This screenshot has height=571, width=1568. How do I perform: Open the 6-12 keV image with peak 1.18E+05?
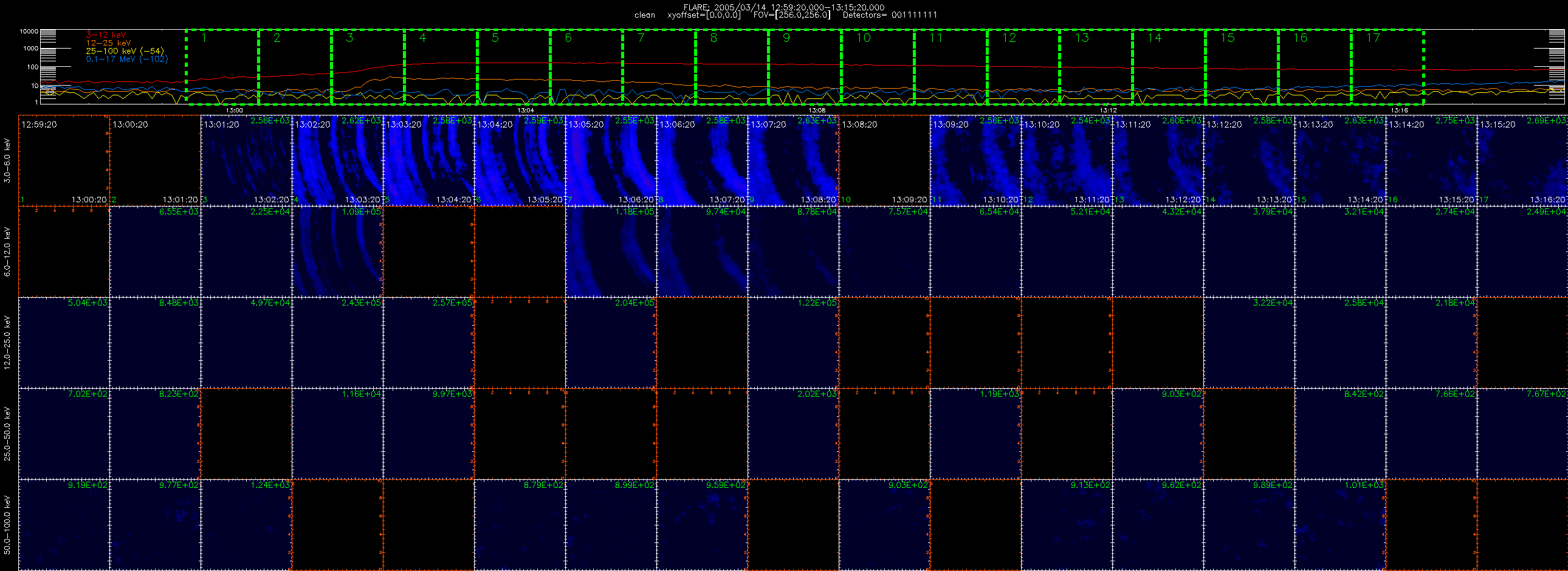(611, 251)
